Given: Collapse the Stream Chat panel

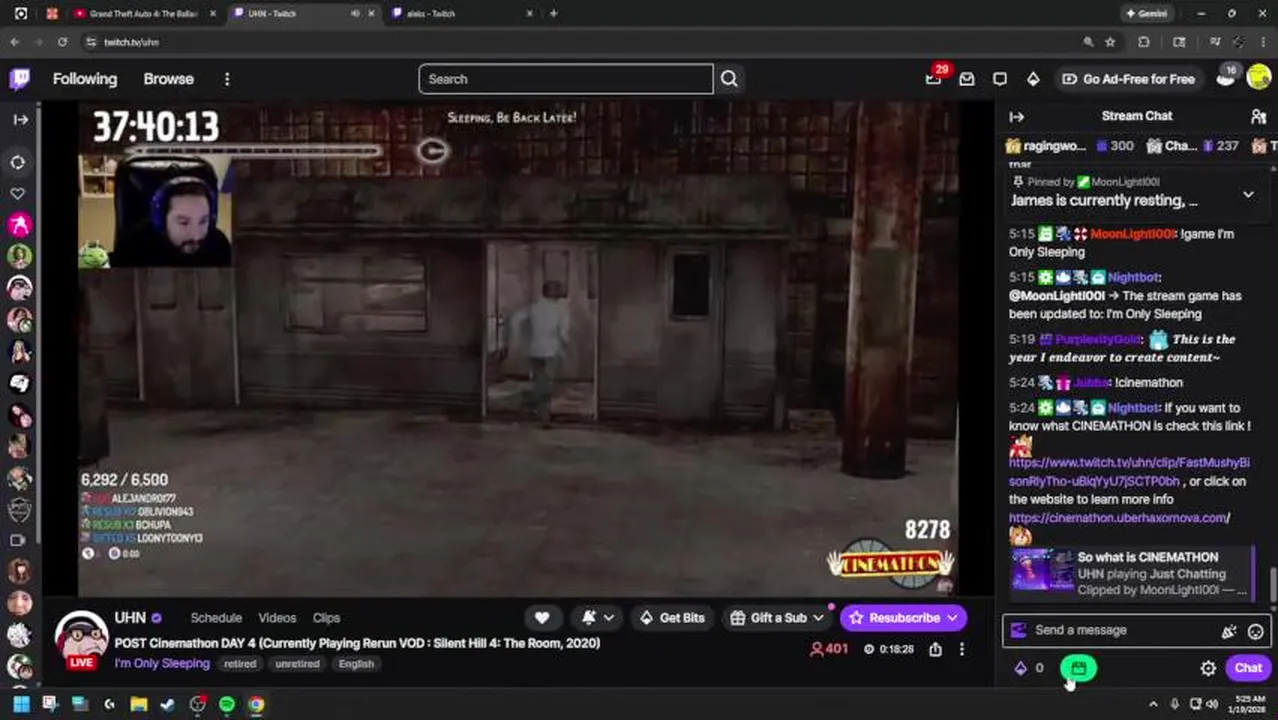Looking at the screenshot, I should [x=1017, y=116].
